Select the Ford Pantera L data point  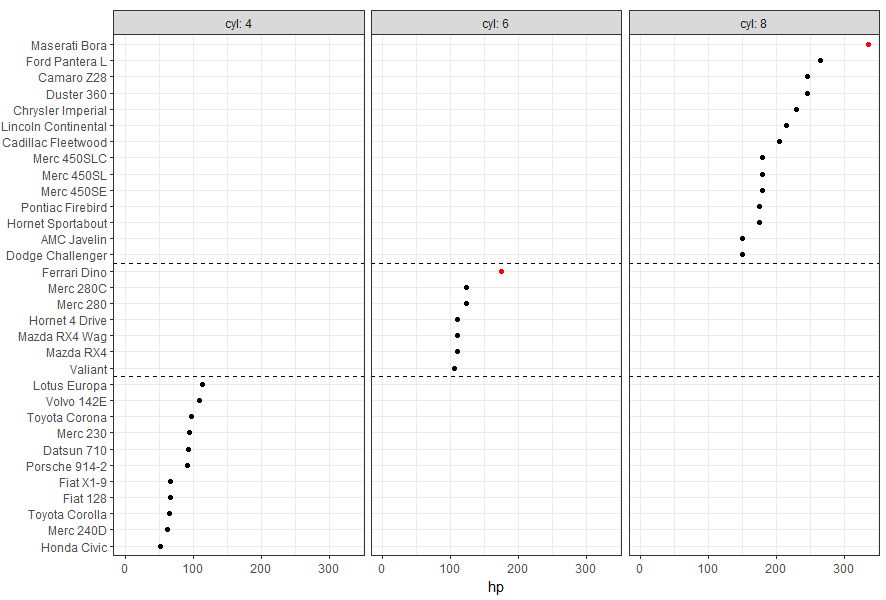pos(820,60)
